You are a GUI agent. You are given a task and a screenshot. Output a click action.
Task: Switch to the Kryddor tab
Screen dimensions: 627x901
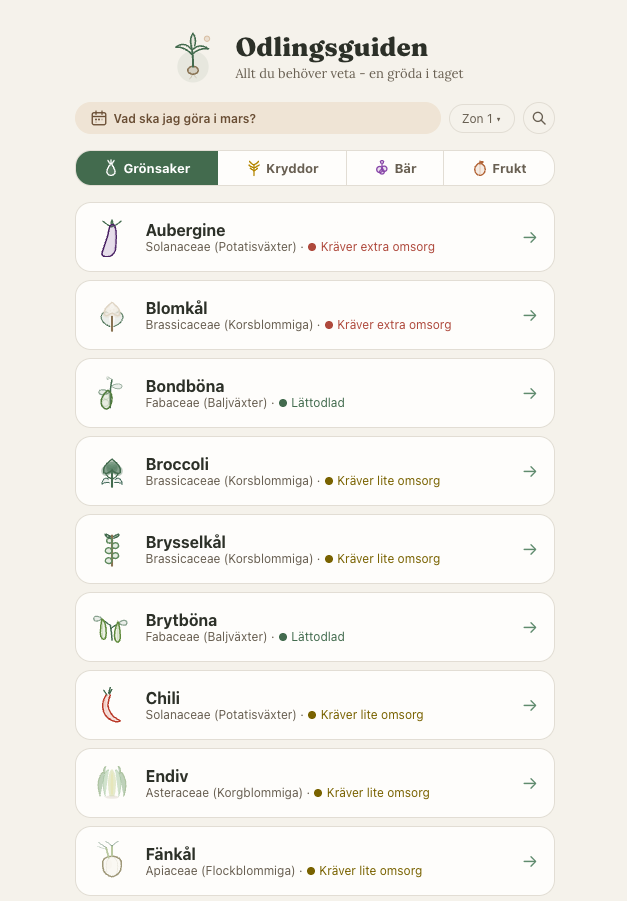click(x=282, y=167)
